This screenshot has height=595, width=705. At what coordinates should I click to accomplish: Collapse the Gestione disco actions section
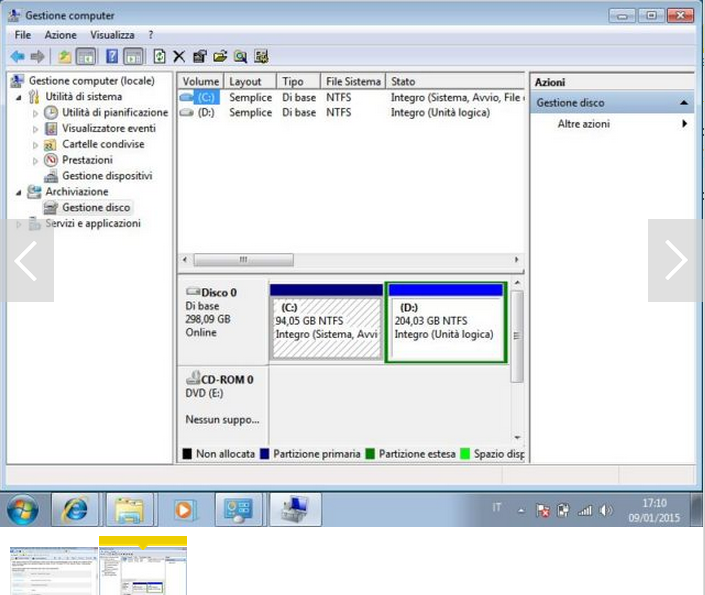[684, 103]
